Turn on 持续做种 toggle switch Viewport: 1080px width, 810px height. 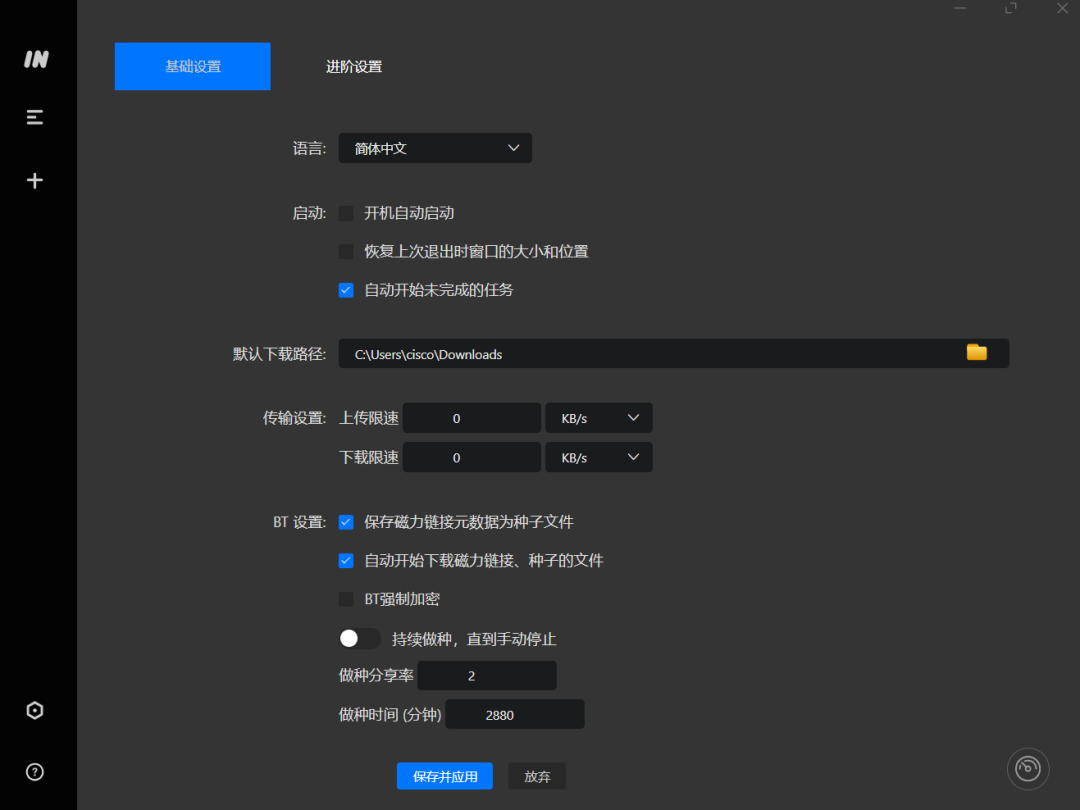[x=359, y=637]
